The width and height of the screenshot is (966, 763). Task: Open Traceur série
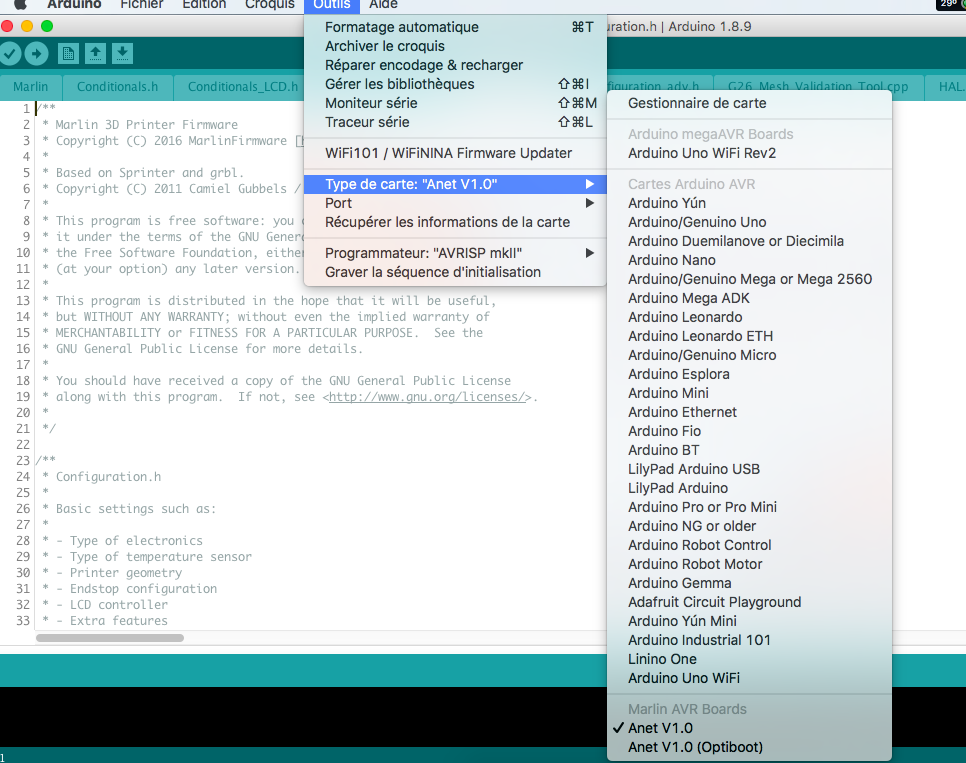tap(455, 122)
